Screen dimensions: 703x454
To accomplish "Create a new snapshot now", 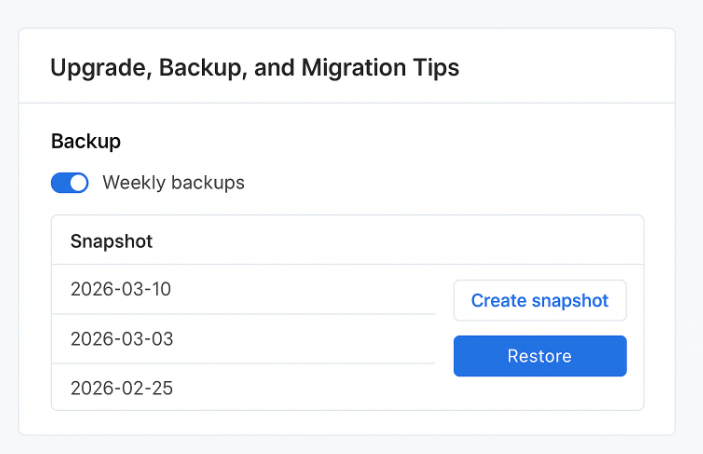I will (x=540, y=300).
